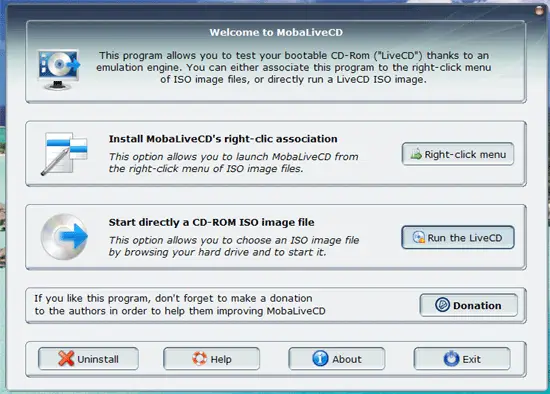Open the Help button
Screen dimensions: 550x394
coord(212,359)
